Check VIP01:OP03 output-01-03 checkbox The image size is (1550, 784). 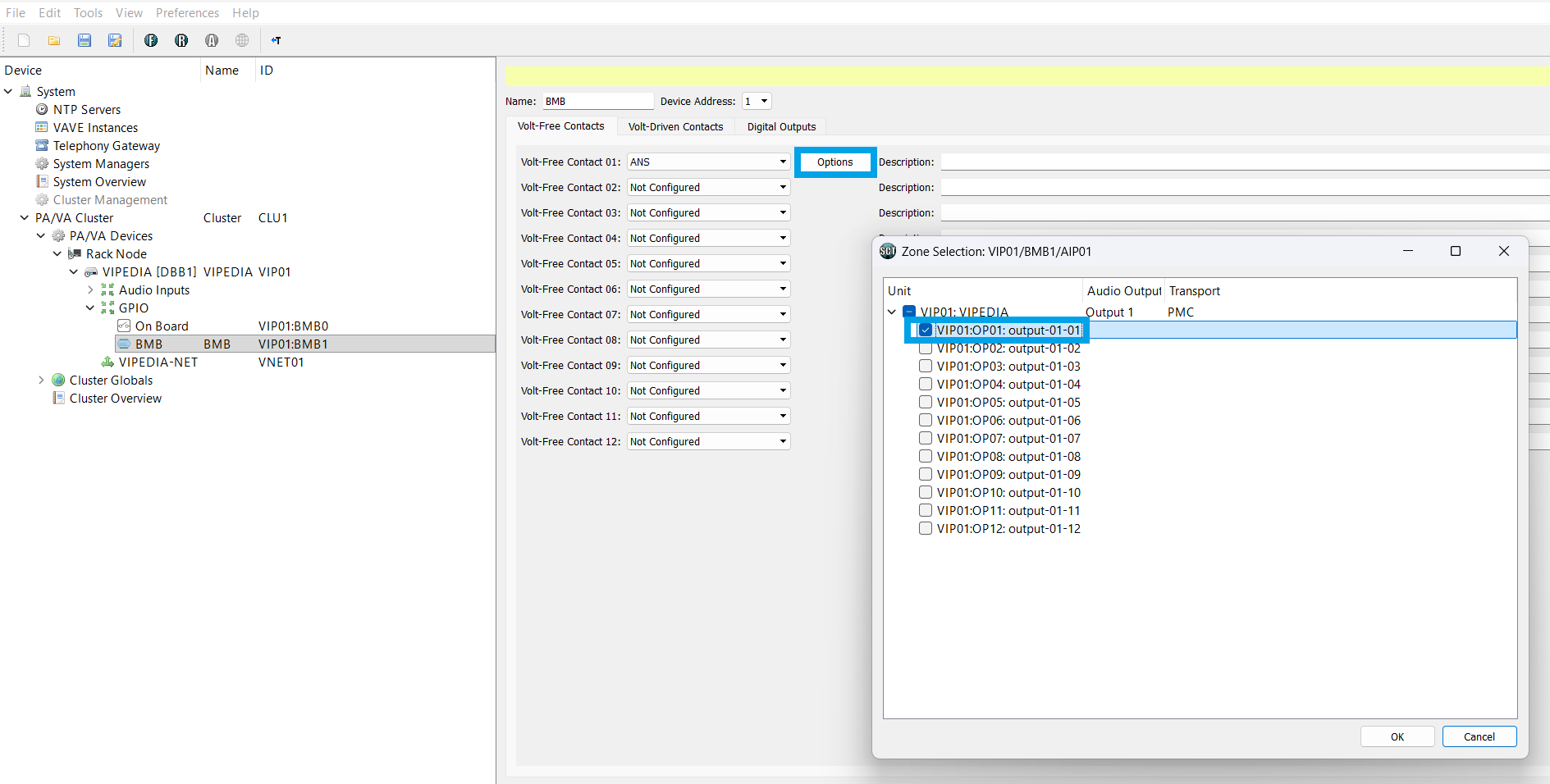point(926,366)
